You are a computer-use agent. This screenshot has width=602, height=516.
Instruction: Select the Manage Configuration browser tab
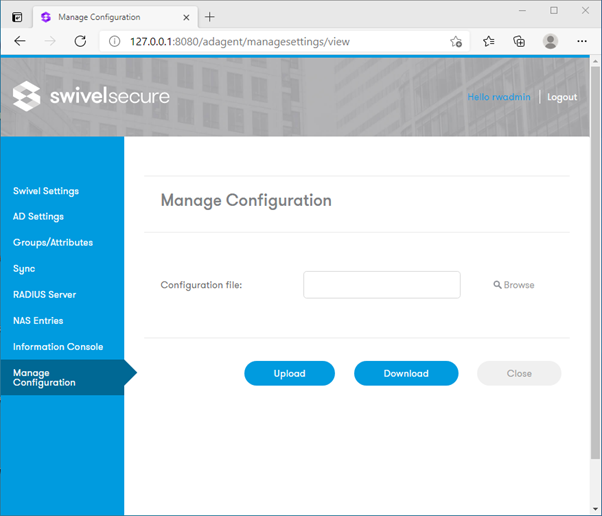click(116, 17)
